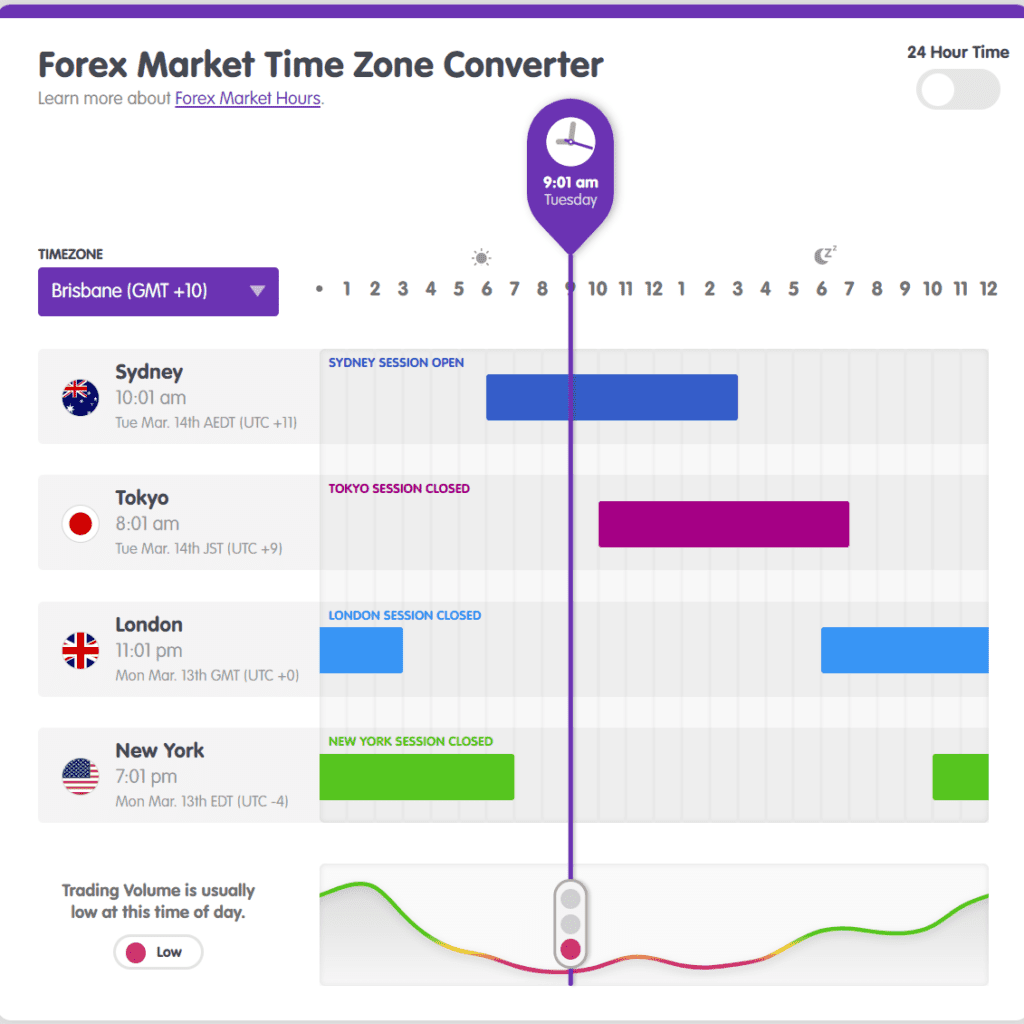Viewport: 1024px width, 1024px height.
Task: Click the traffic light volume indicator
Action: pos(570,923)
